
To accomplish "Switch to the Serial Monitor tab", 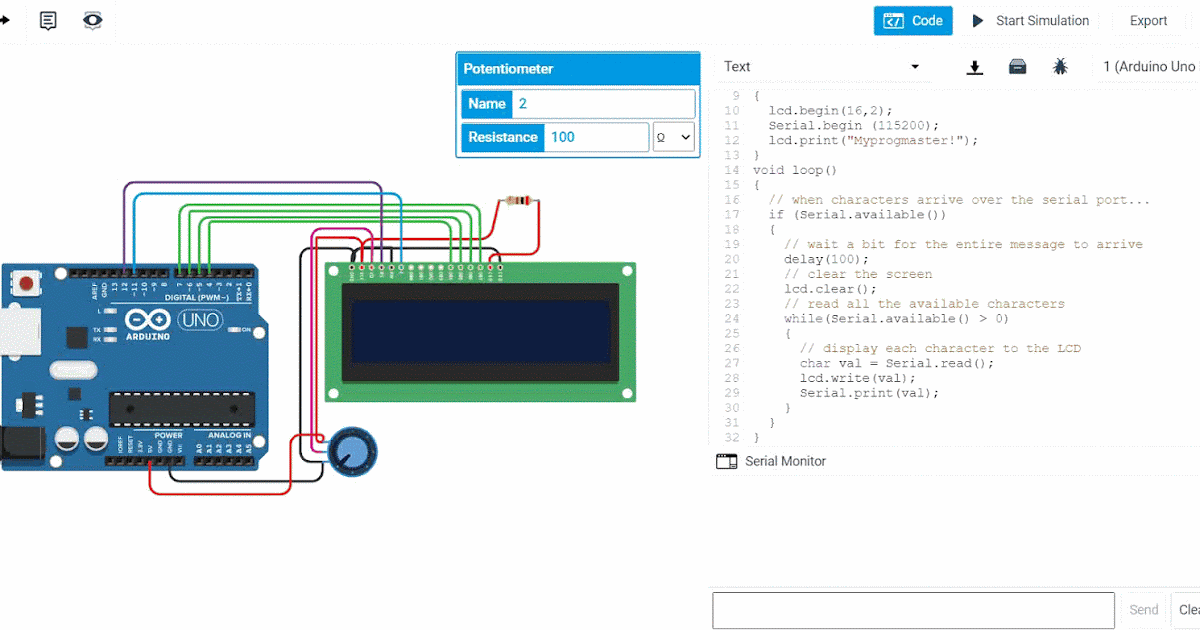I will tap(784, 461).
